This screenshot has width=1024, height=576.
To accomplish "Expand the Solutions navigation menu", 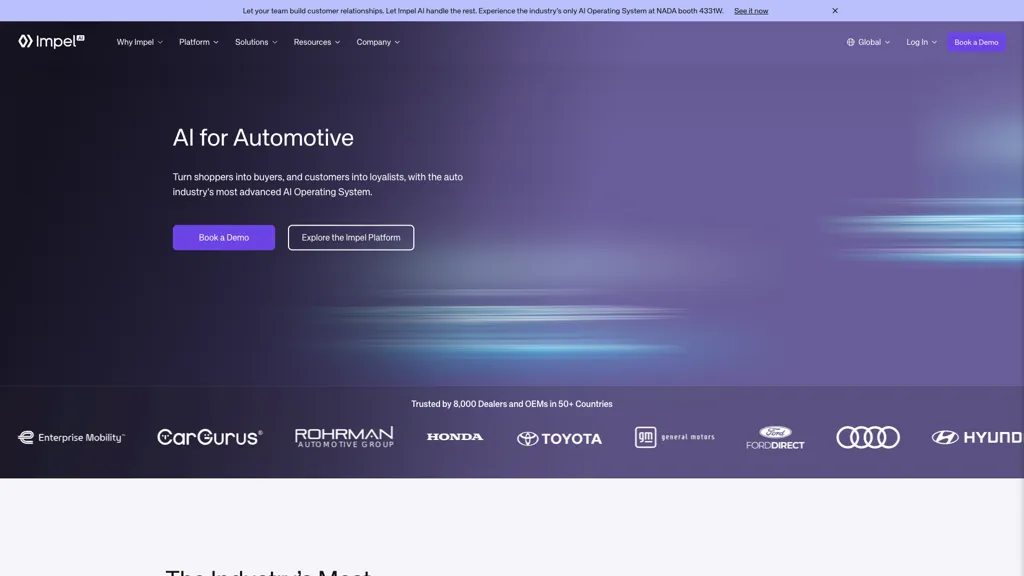I will [256, 42].
